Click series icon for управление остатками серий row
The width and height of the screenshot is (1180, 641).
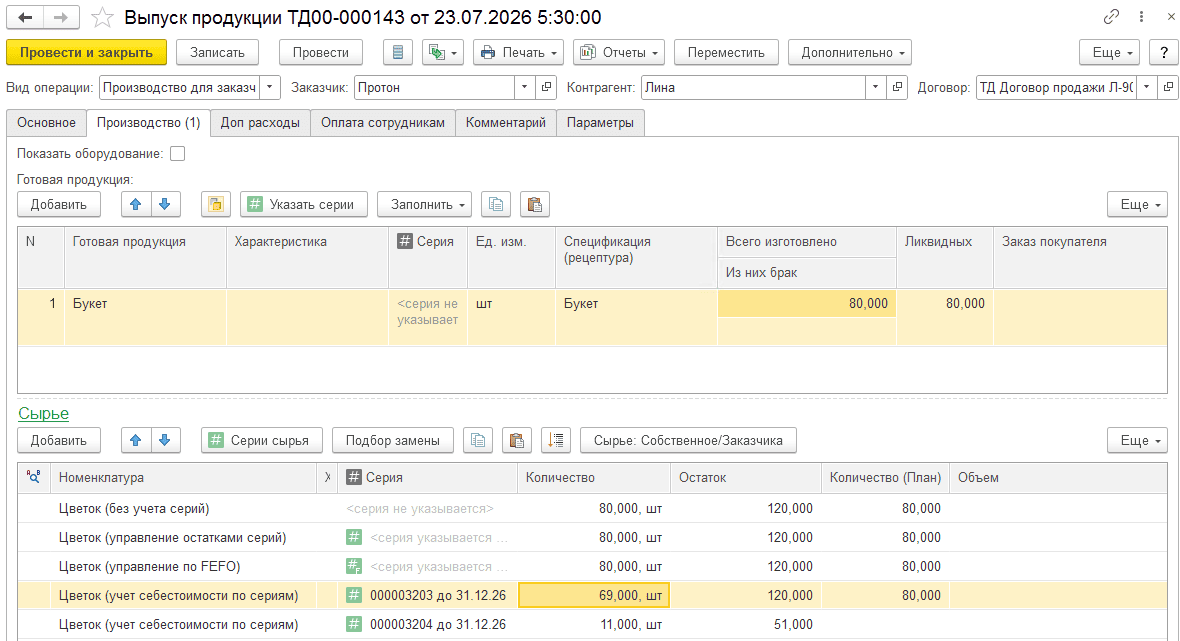click(354, 537)
